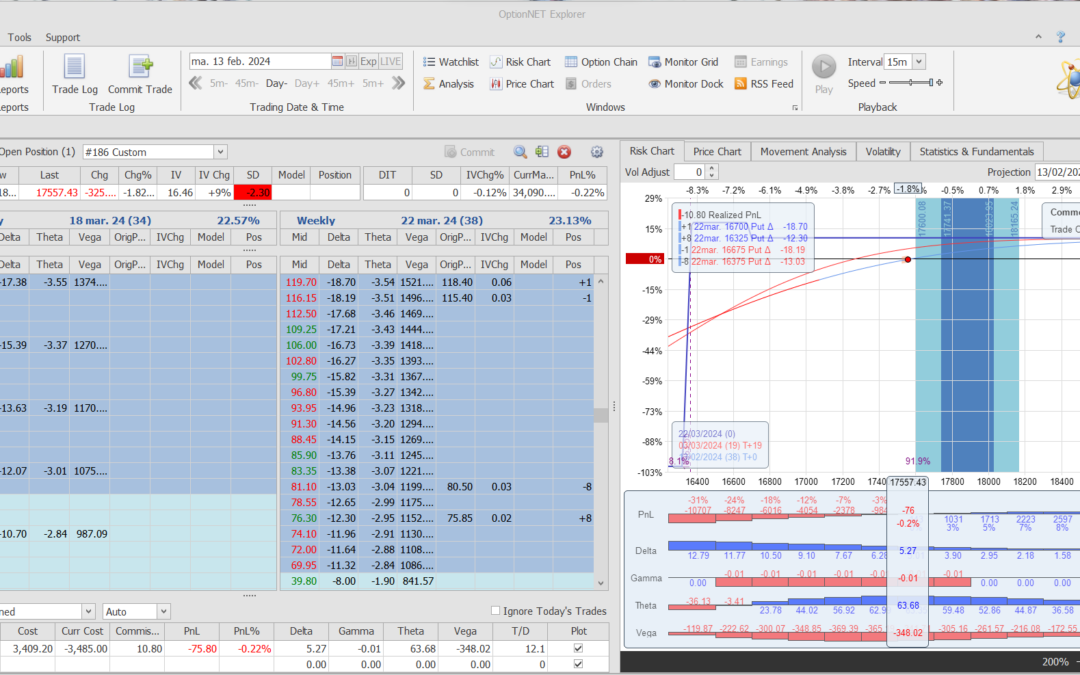Open the Monitor Grid window
Viewport: 1080px width, 675px height.
pyautogui.click(x=683, y=62)
